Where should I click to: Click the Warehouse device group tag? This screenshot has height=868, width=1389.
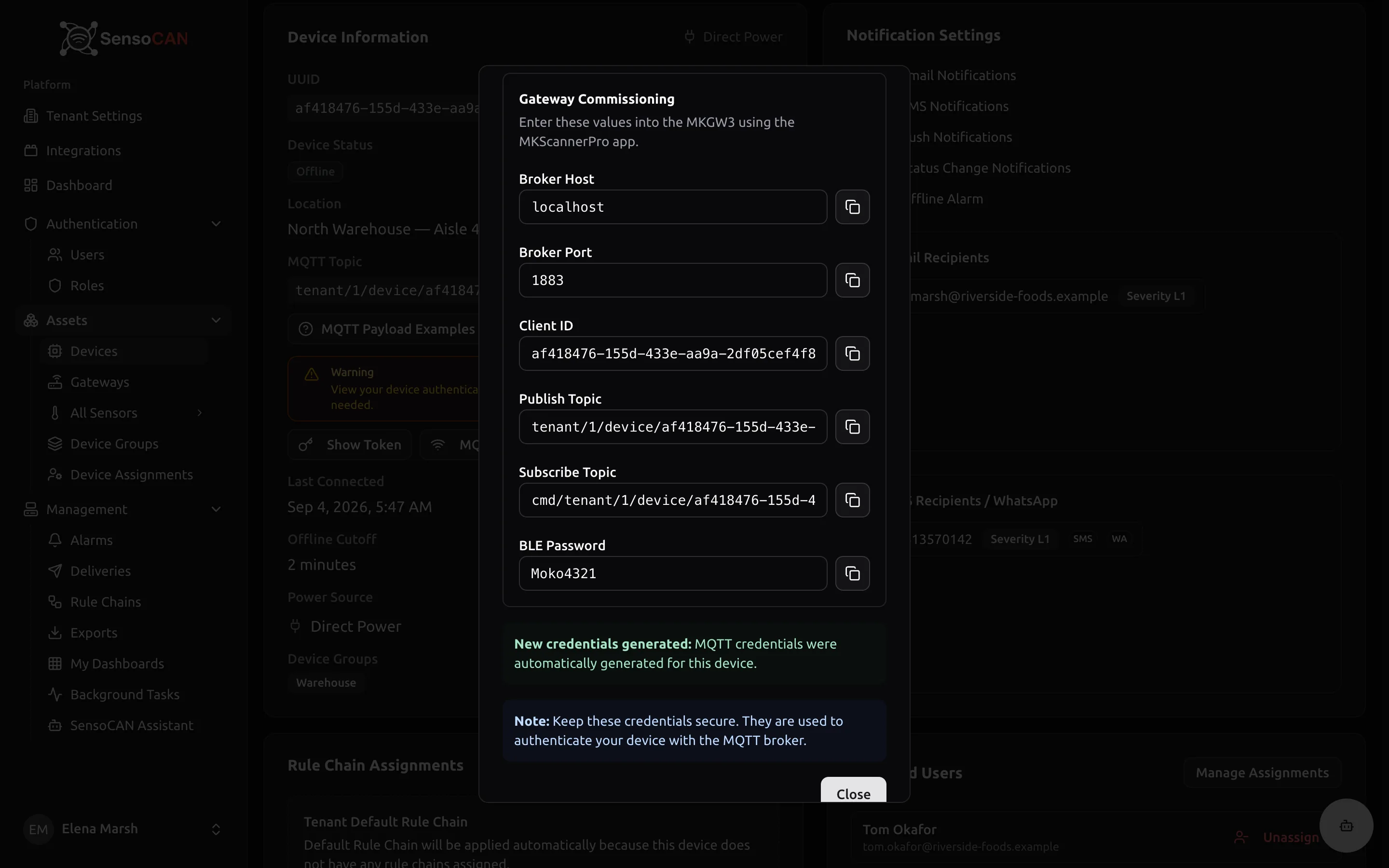pos(326,682)
